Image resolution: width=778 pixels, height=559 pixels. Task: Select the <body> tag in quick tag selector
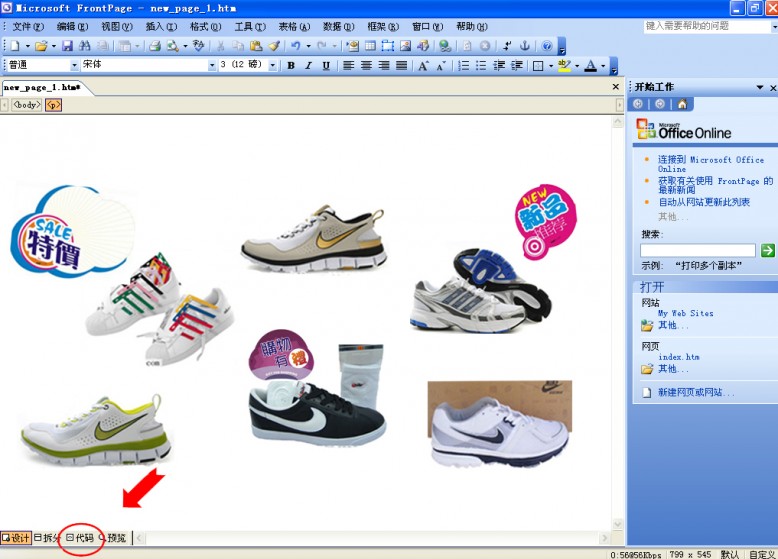27,105
